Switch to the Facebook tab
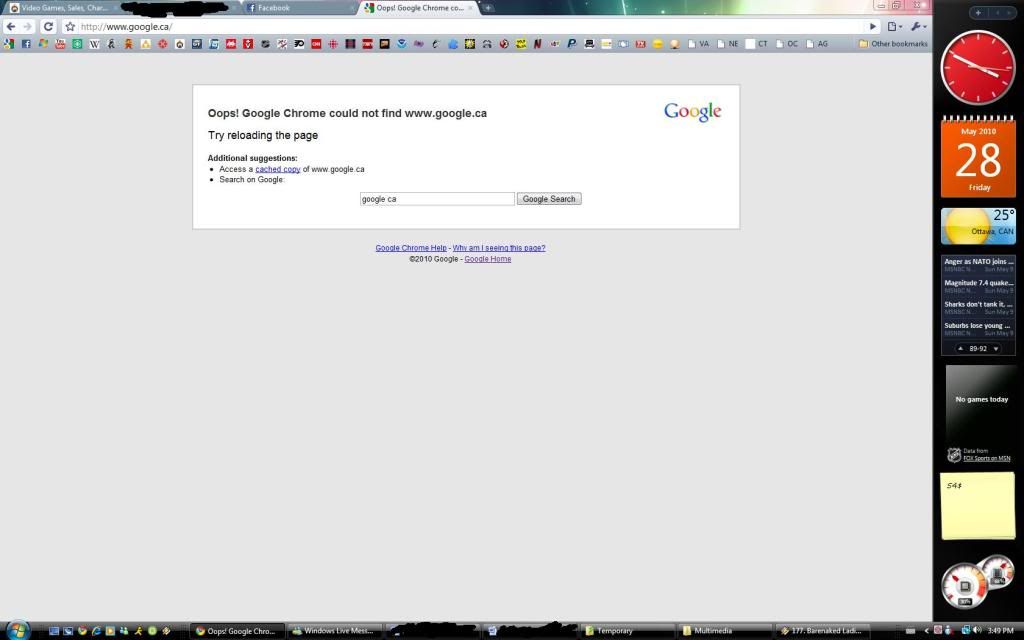 tap(298, 8)
